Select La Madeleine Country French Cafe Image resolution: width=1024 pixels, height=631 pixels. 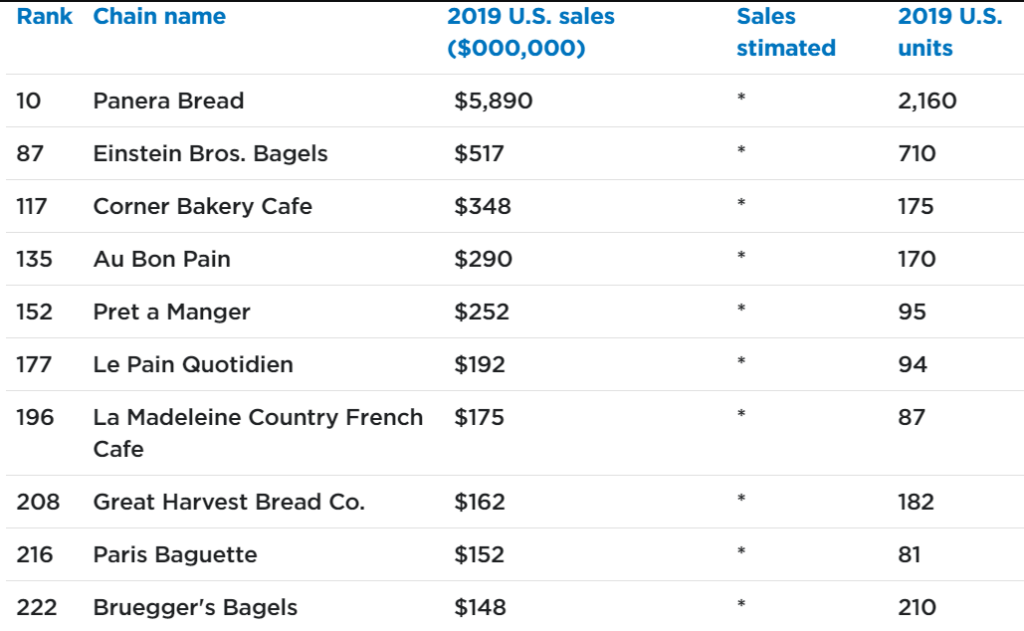(258, 433)
